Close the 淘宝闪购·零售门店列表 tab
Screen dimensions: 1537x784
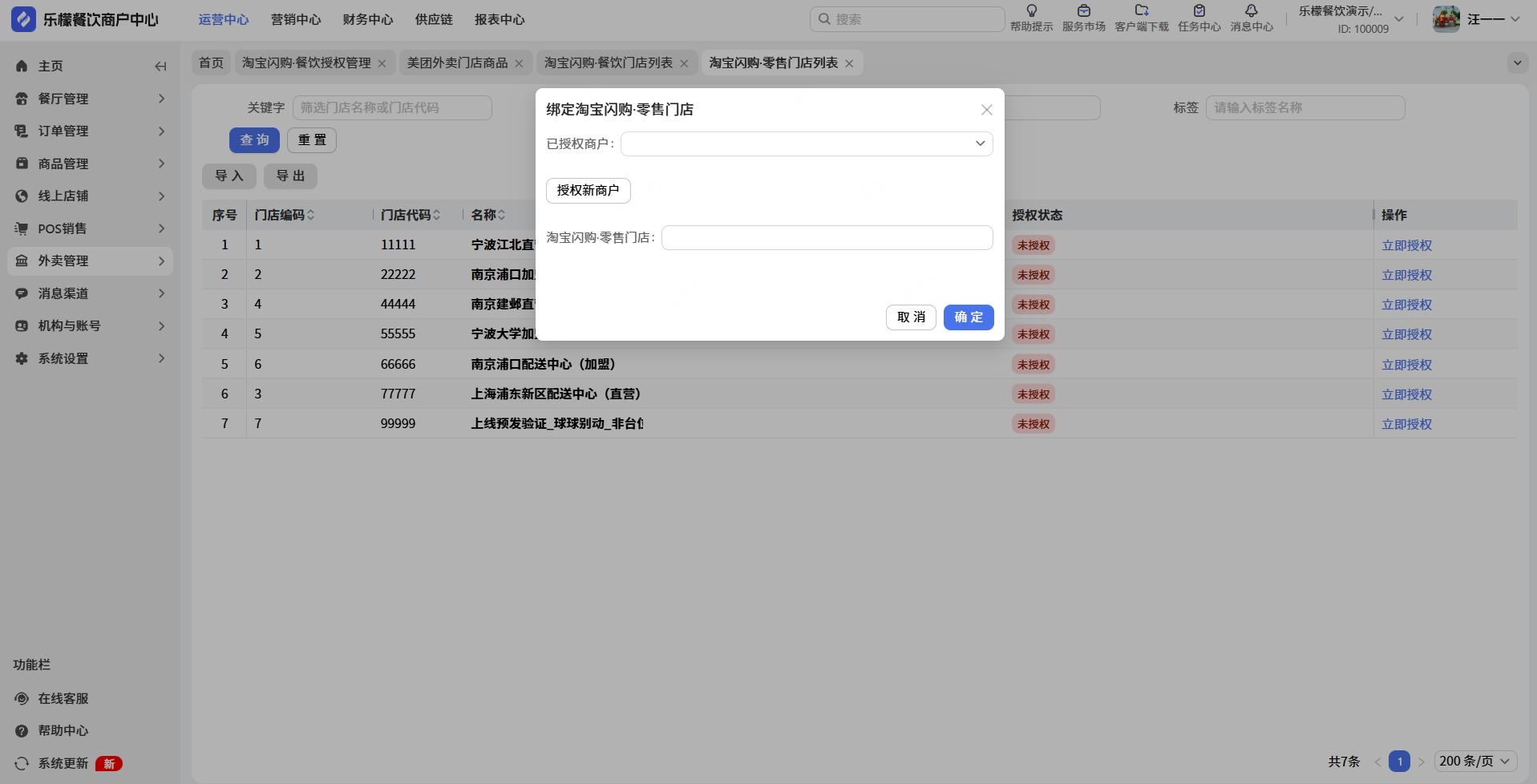[x=849, y=63]
